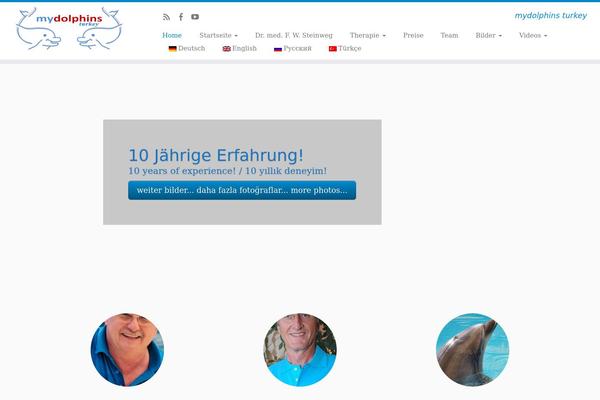Screen dimensions: 600x400
Task: Open the Team page
Action: pyautogui.click(x=449, y=35)
